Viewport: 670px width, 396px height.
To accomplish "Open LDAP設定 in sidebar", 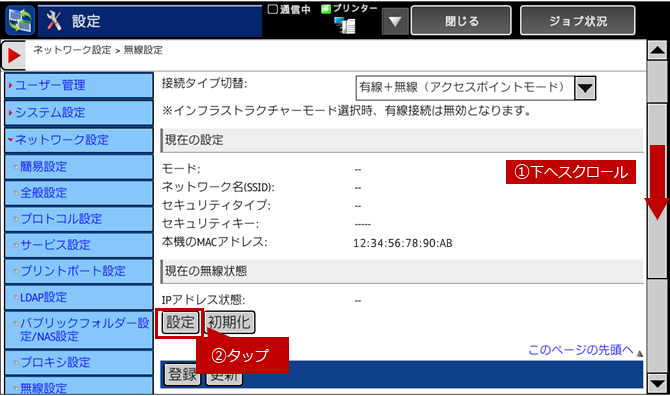I will tap(79, 297).
